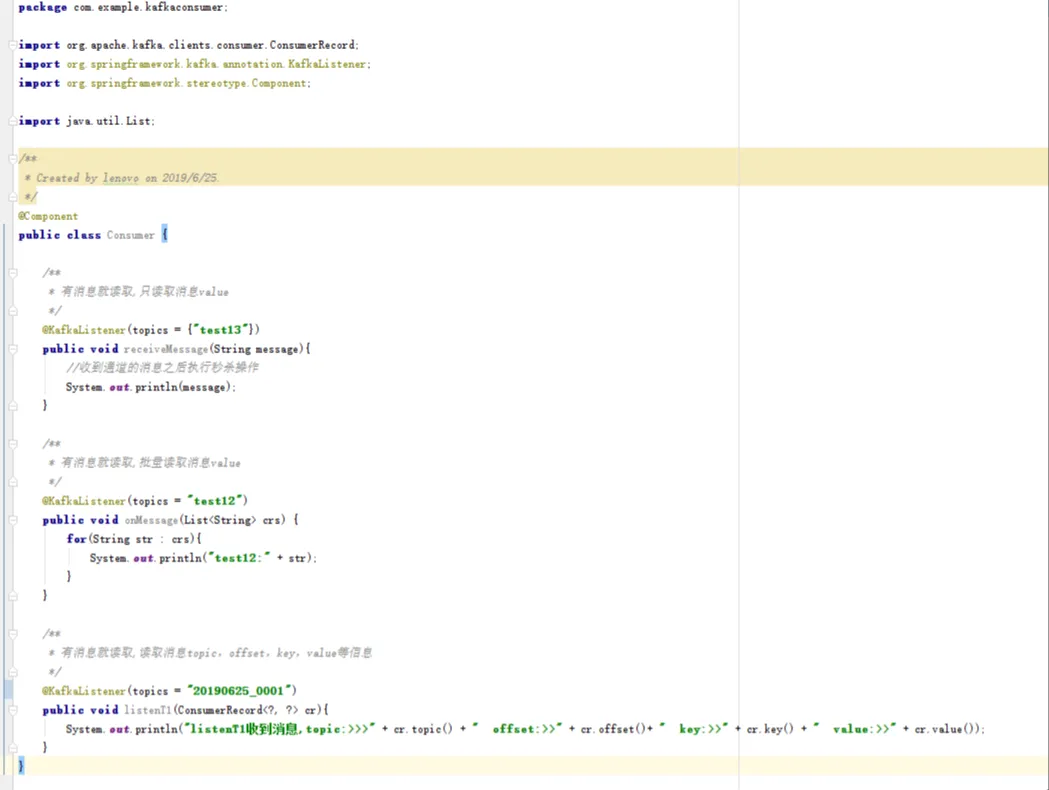Click the listenT1 method name
This screenshot has width=1049, height=790.
148,710
